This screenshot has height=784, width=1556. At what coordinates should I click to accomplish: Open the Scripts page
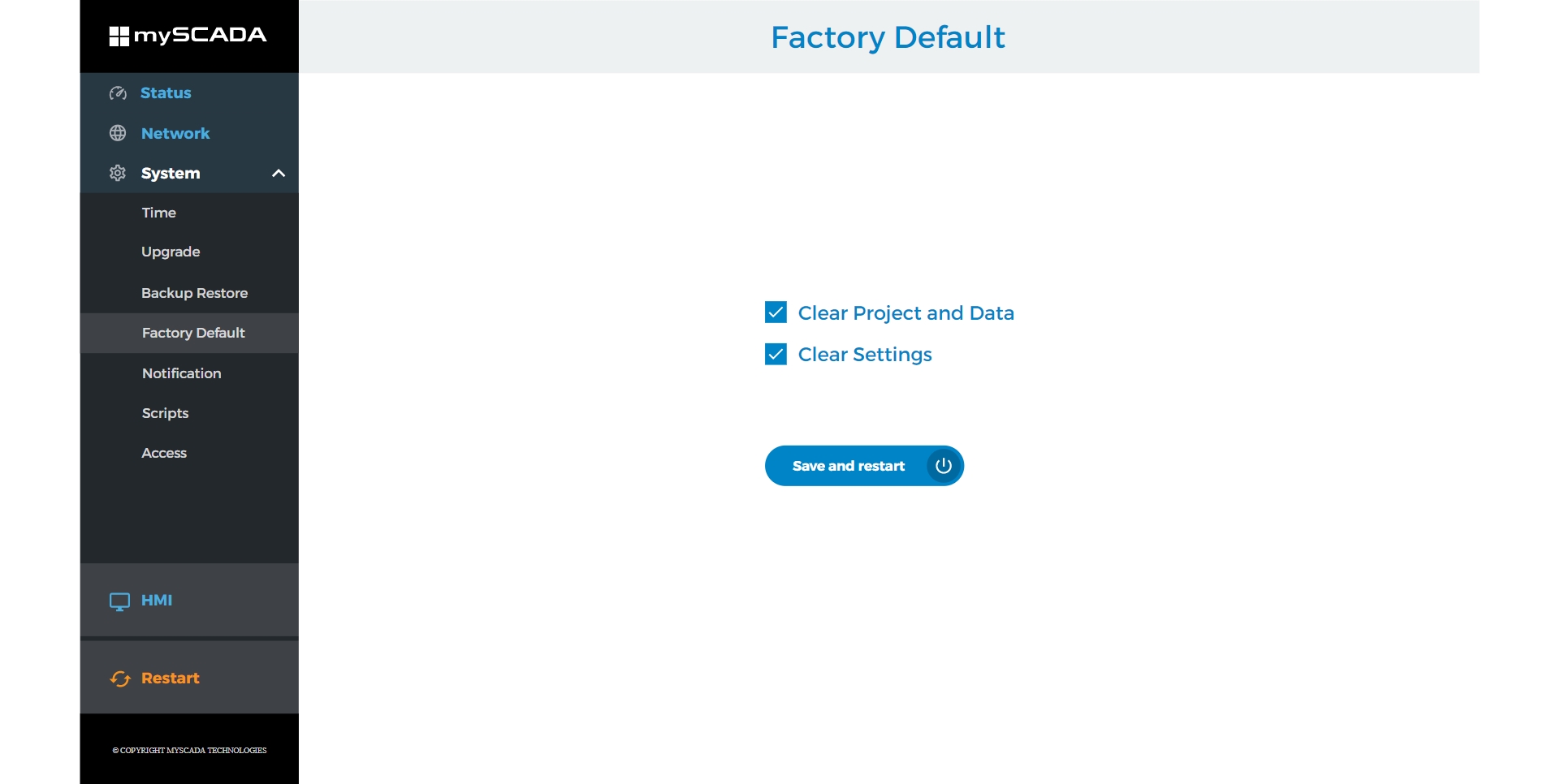(165, 413)
